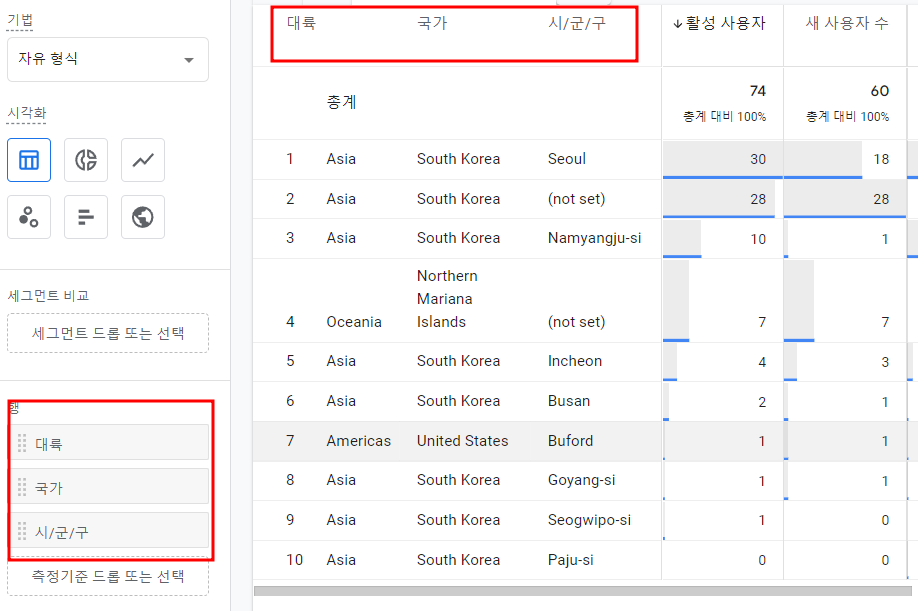Click the horizontal scrollbar below the table
Screen dimensions: 918x611
[583, 591]
